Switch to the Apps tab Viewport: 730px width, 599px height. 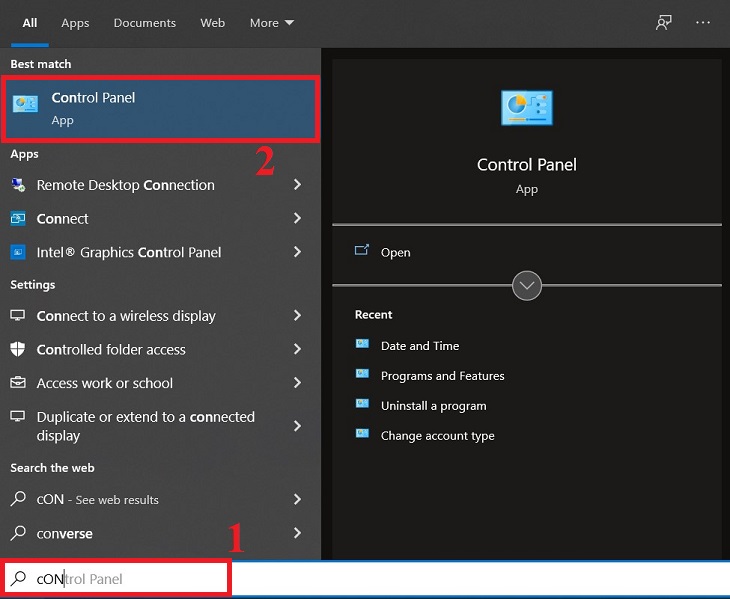pyautogui.click(x=75, y=23)
